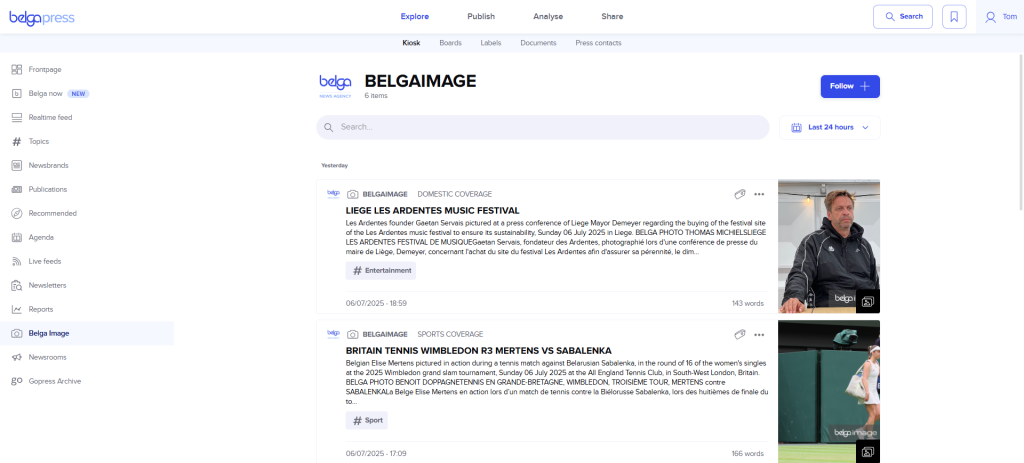The width and height of the screenshot is (1024, 463).
Task: Open Publications in sidebar
Action: coord(48,189)
